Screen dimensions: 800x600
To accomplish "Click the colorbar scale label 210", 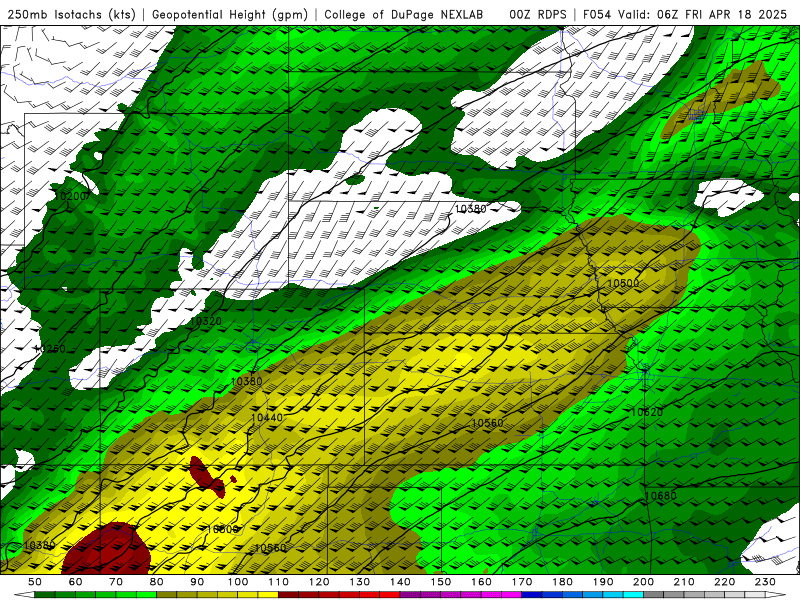I will pos(684,582).
